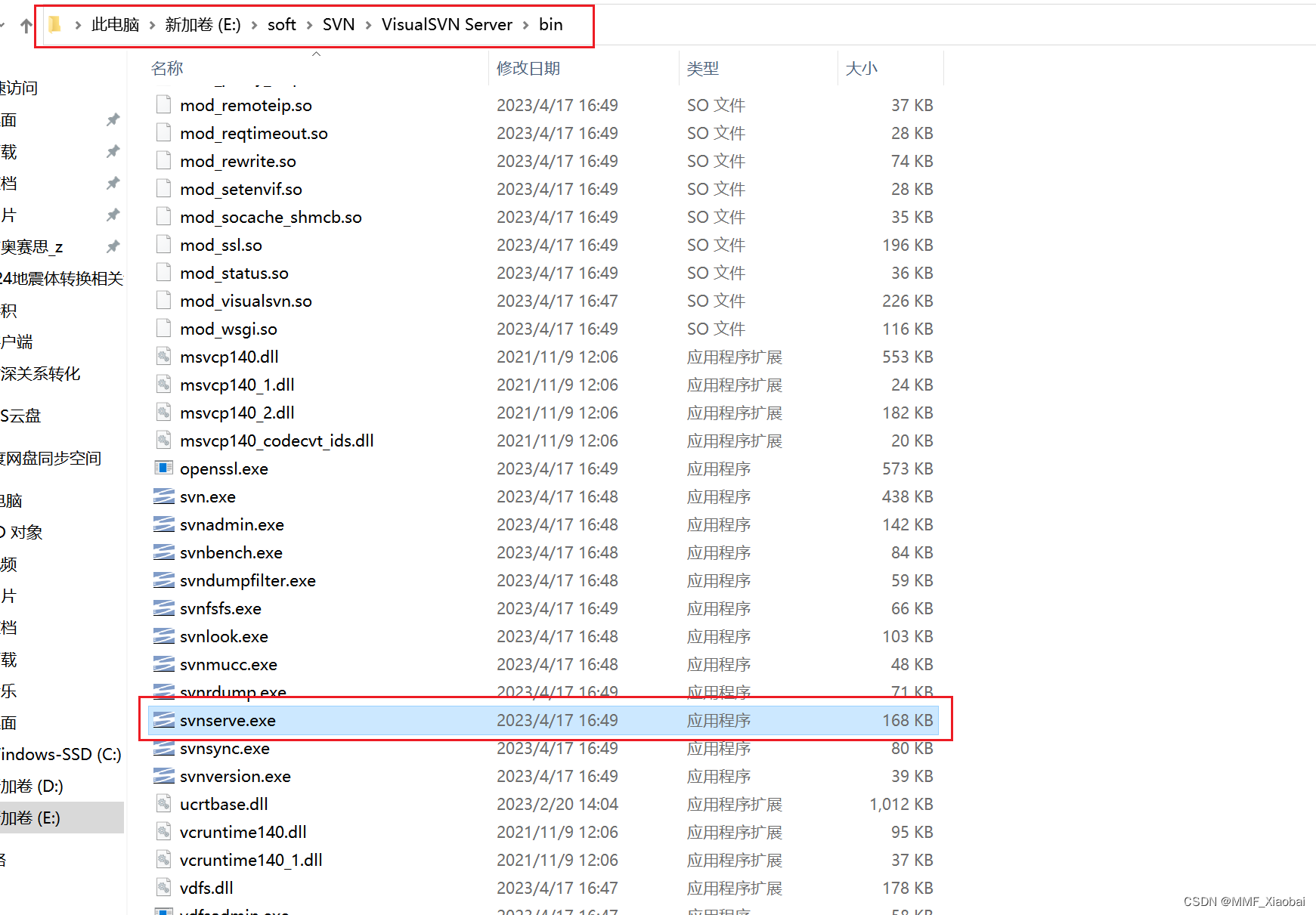Select the mod_rewrite.so file name

click(238, 161)
